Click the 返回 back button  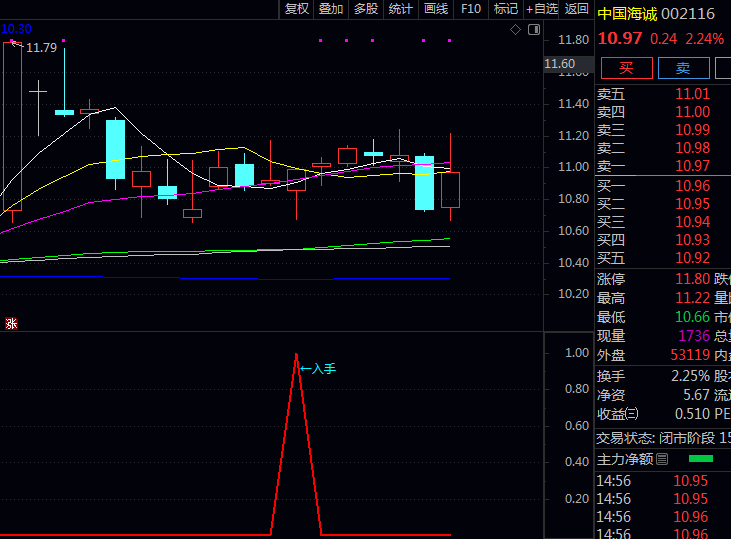[x=577, y=9]
